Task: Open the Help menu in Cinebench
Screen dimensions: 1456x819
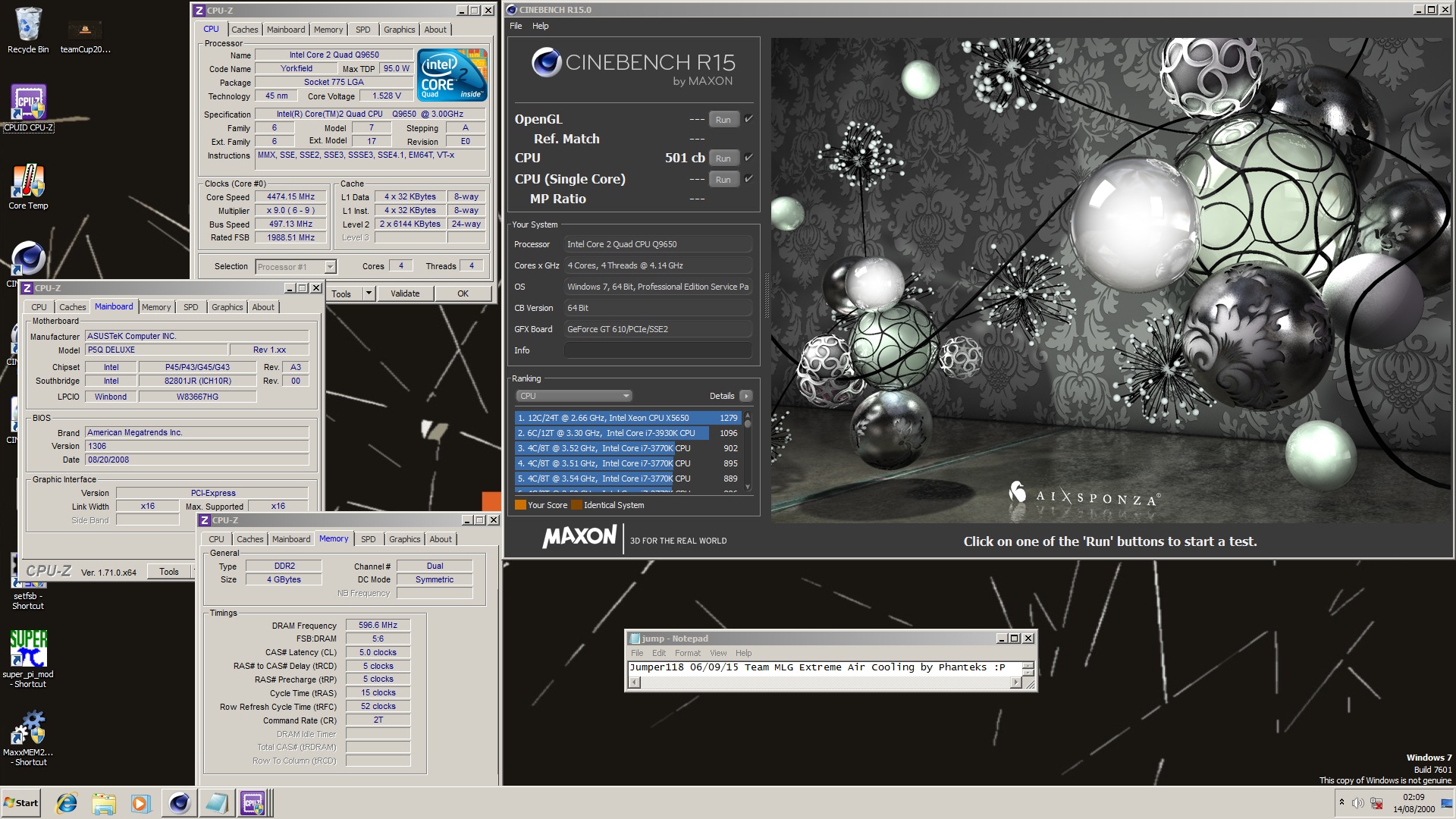Action: (x=540, y=26)
